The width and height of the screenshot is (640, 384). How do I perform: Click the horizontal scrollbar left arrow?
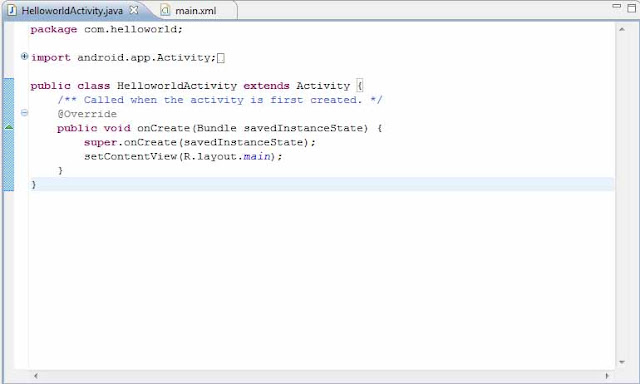coord(36,376)
